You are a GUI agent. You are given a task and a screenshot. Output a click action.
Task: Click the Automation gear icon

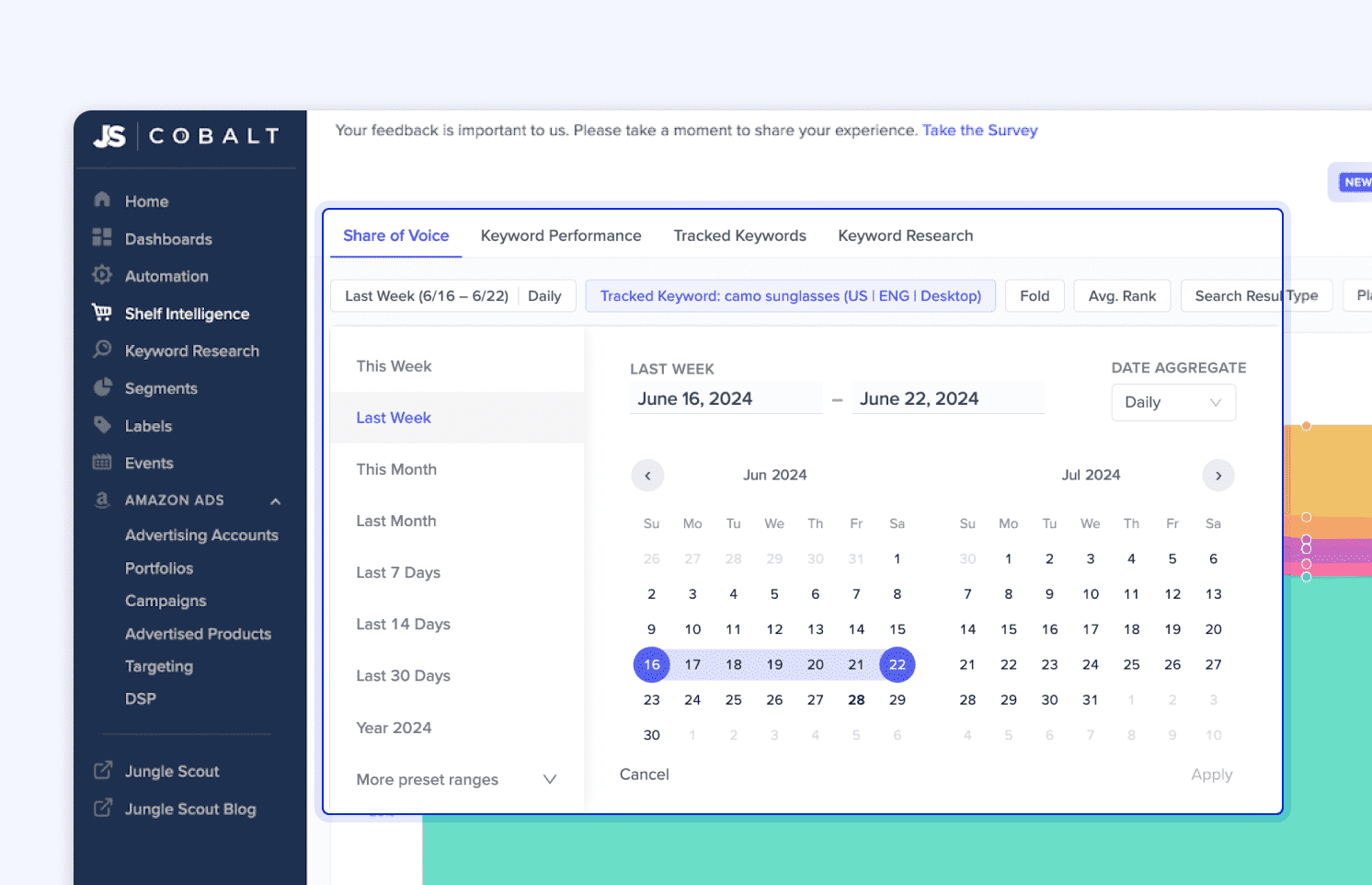tap(102, 275)
